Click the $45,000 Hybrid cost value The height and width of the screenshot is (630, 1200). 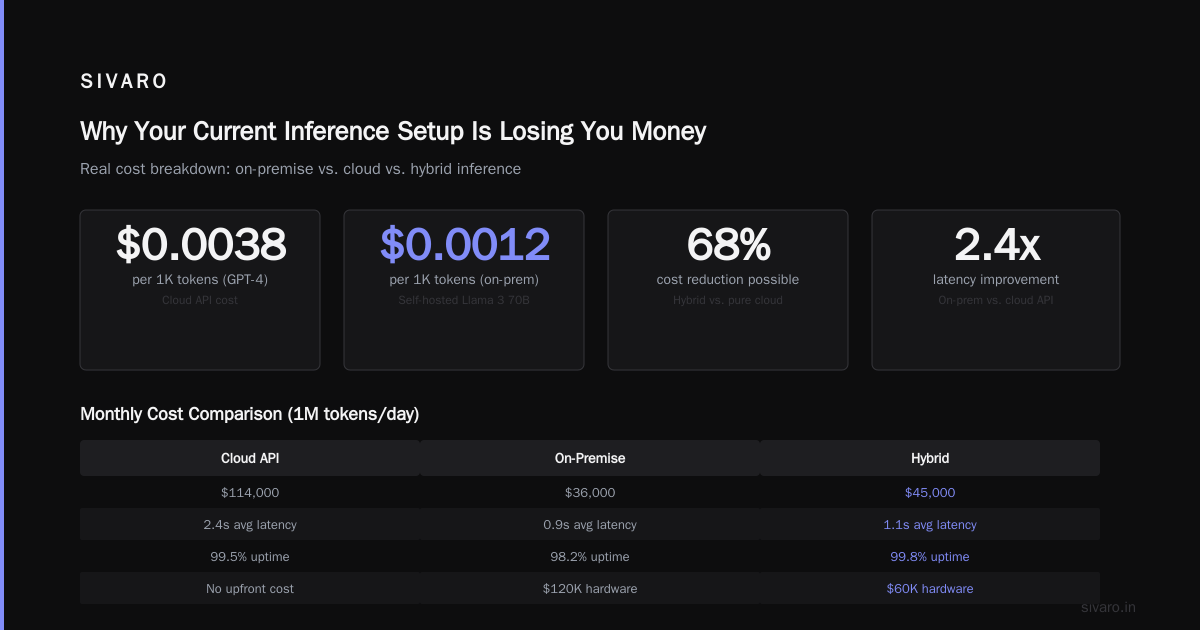click(930, 493)
